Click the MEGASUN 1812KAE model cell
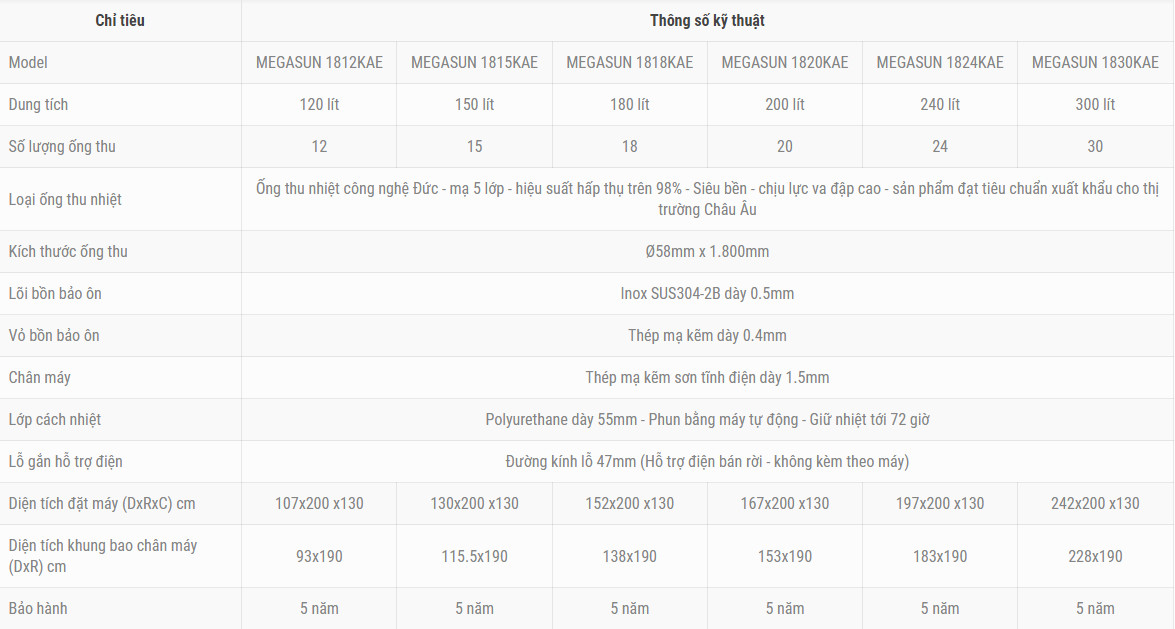Image resolution: width=1175 pixels, height=629 pixels. [319, 62]
